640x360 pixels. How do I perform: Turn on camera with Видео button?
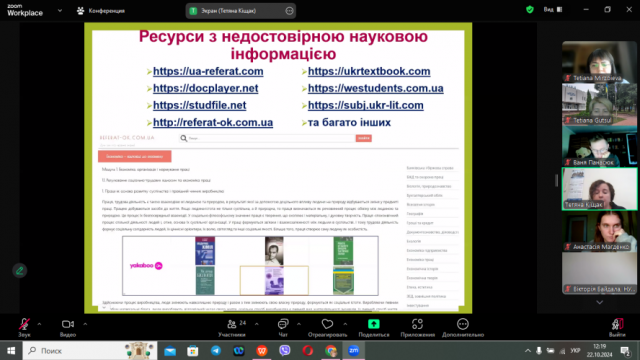[68, 328]
